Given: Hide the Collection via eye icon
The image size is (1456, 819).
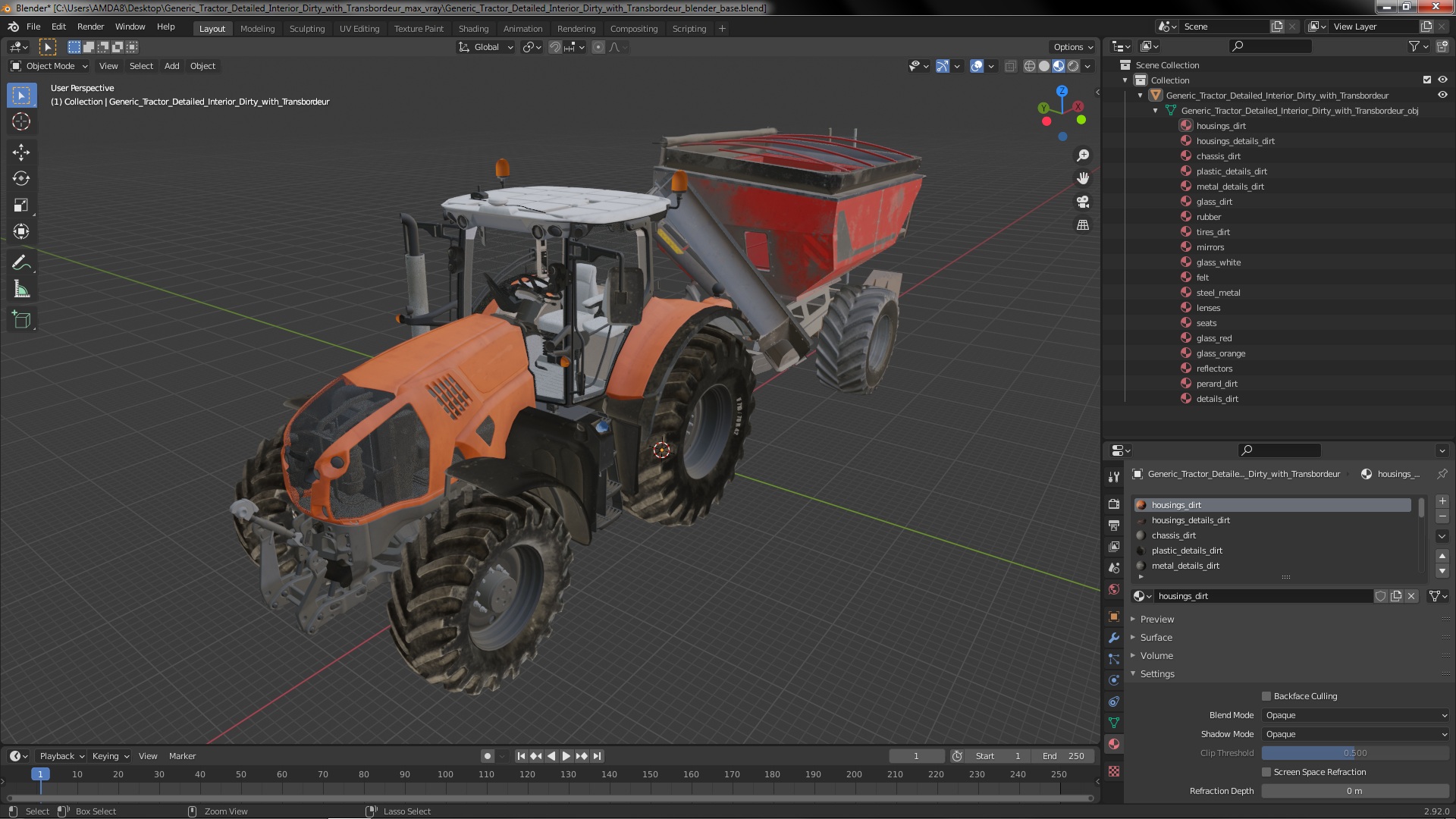Looking at the screenshot, I should tap(1442, 80).
